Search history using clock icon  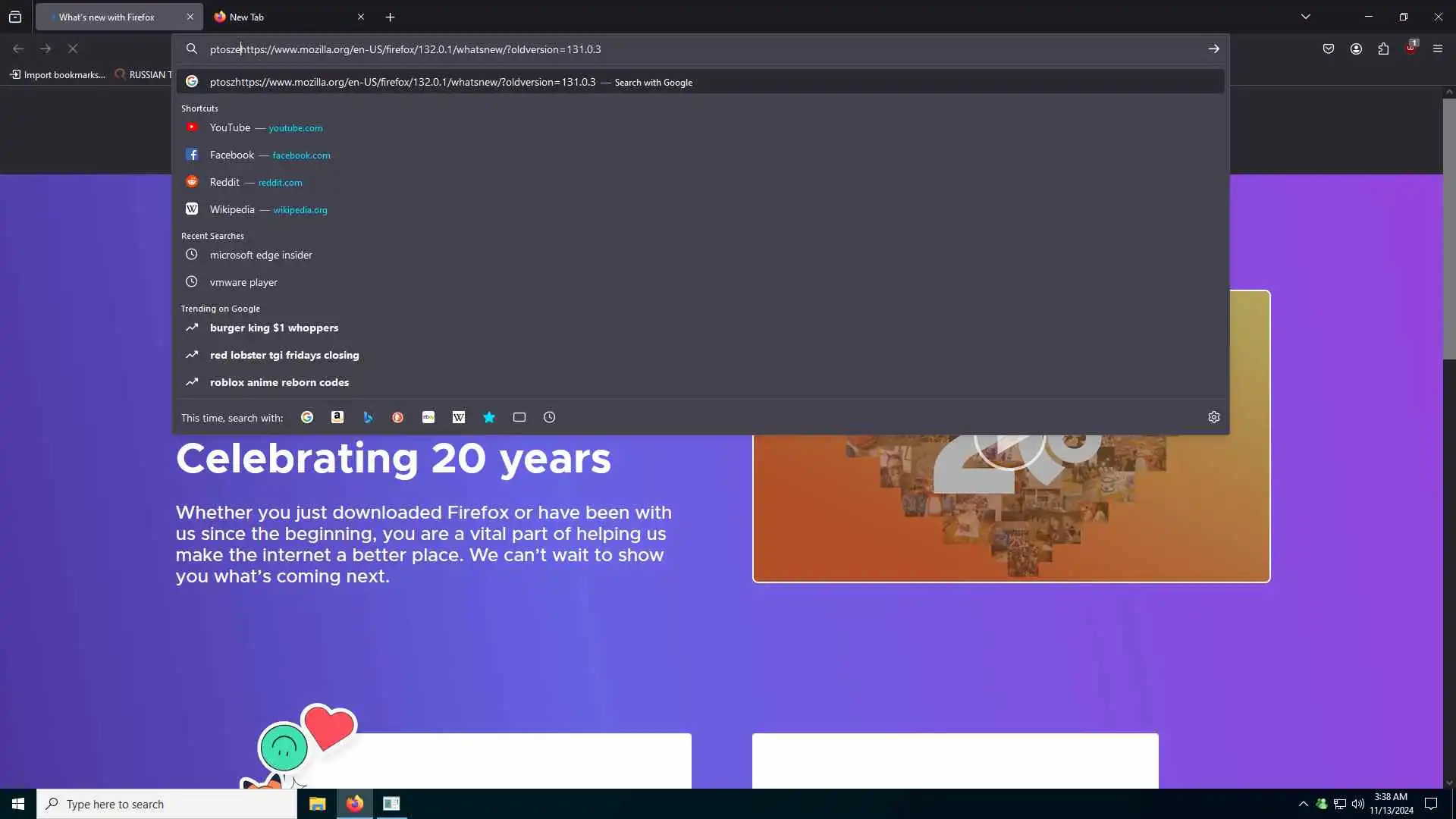tap(550, 417)
